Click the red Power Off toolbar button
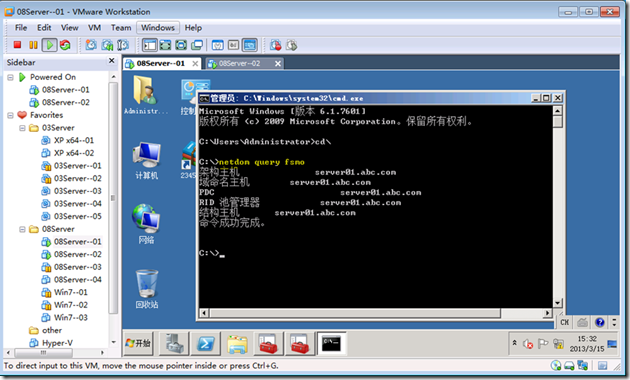 coord(17,45)
